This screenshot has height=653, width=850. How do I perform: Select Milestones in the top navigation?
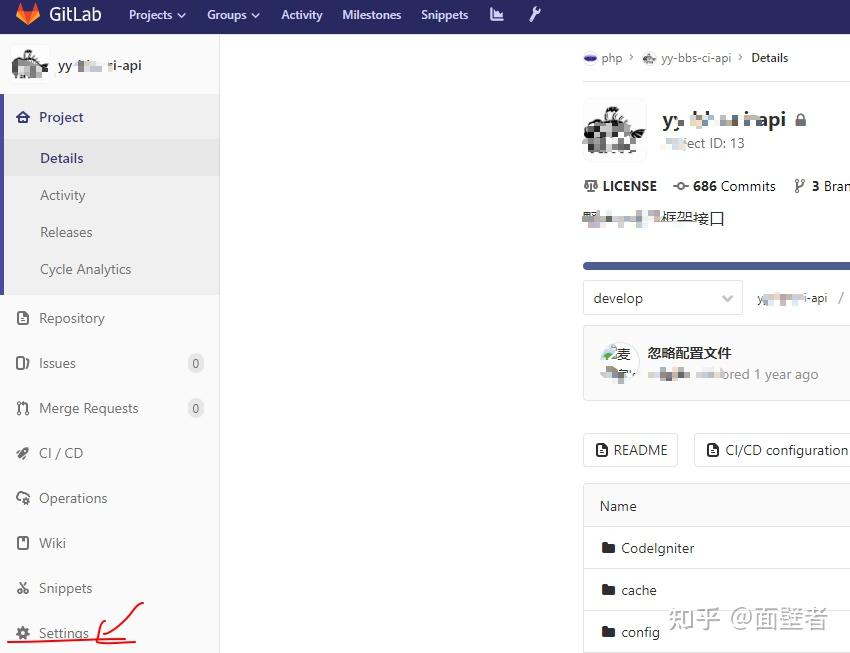click(x=371, y=15)
